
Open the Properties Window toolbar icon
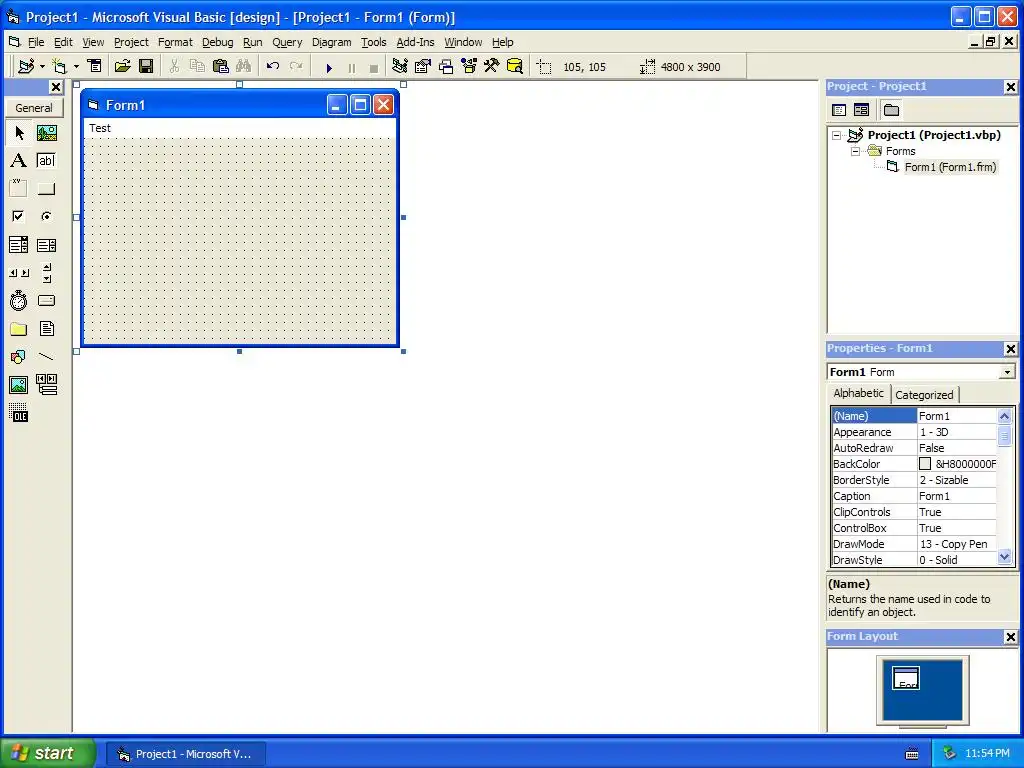pyautogui.click(x=423, y=67)
